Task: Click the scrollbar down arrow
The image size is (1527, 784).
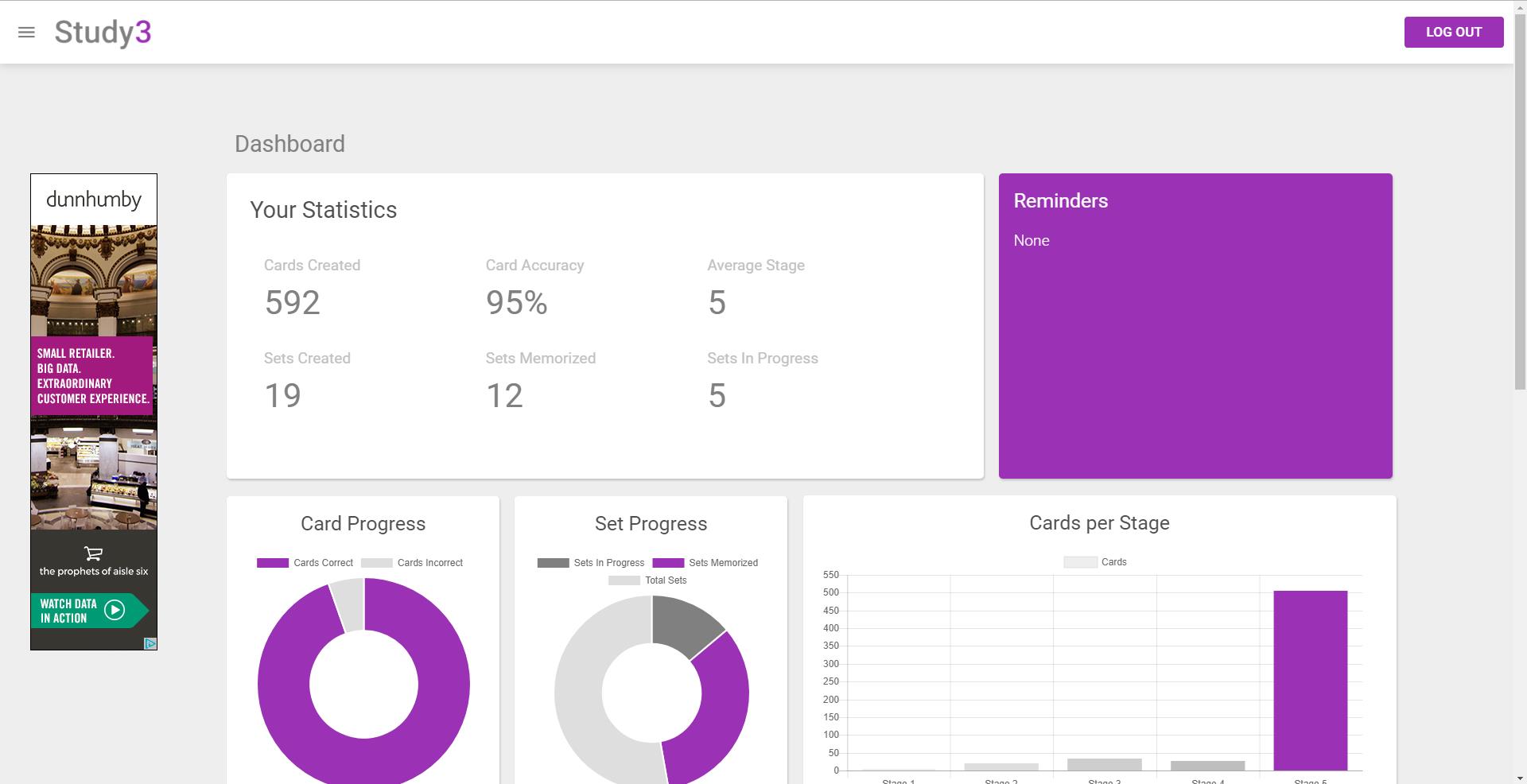Action: coord(1520,778)
